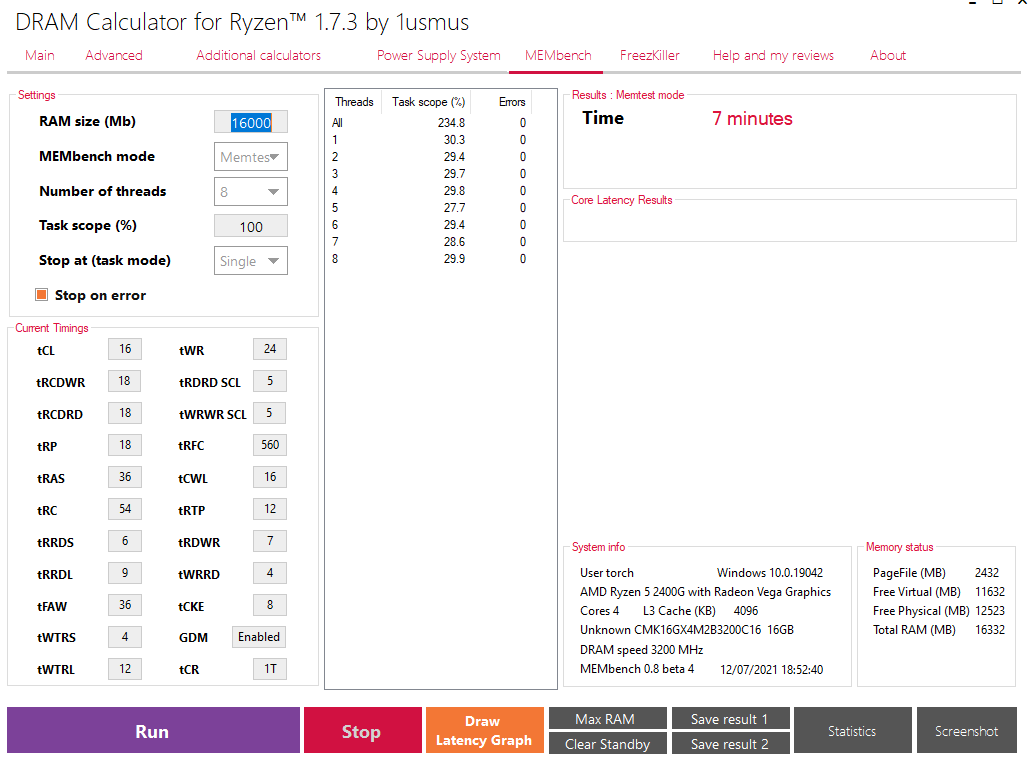Screen dimensions: 1031x771
Task: Open the FreezKiller tab
Action: click(650, 55)
